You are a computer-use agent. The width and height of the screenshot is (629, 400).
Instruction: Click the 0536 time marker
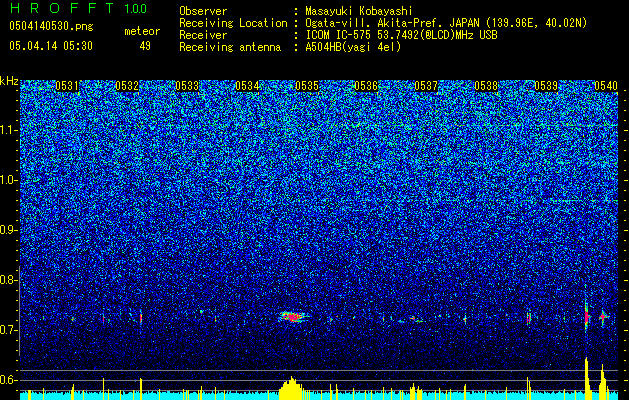[x=366, y=86]
